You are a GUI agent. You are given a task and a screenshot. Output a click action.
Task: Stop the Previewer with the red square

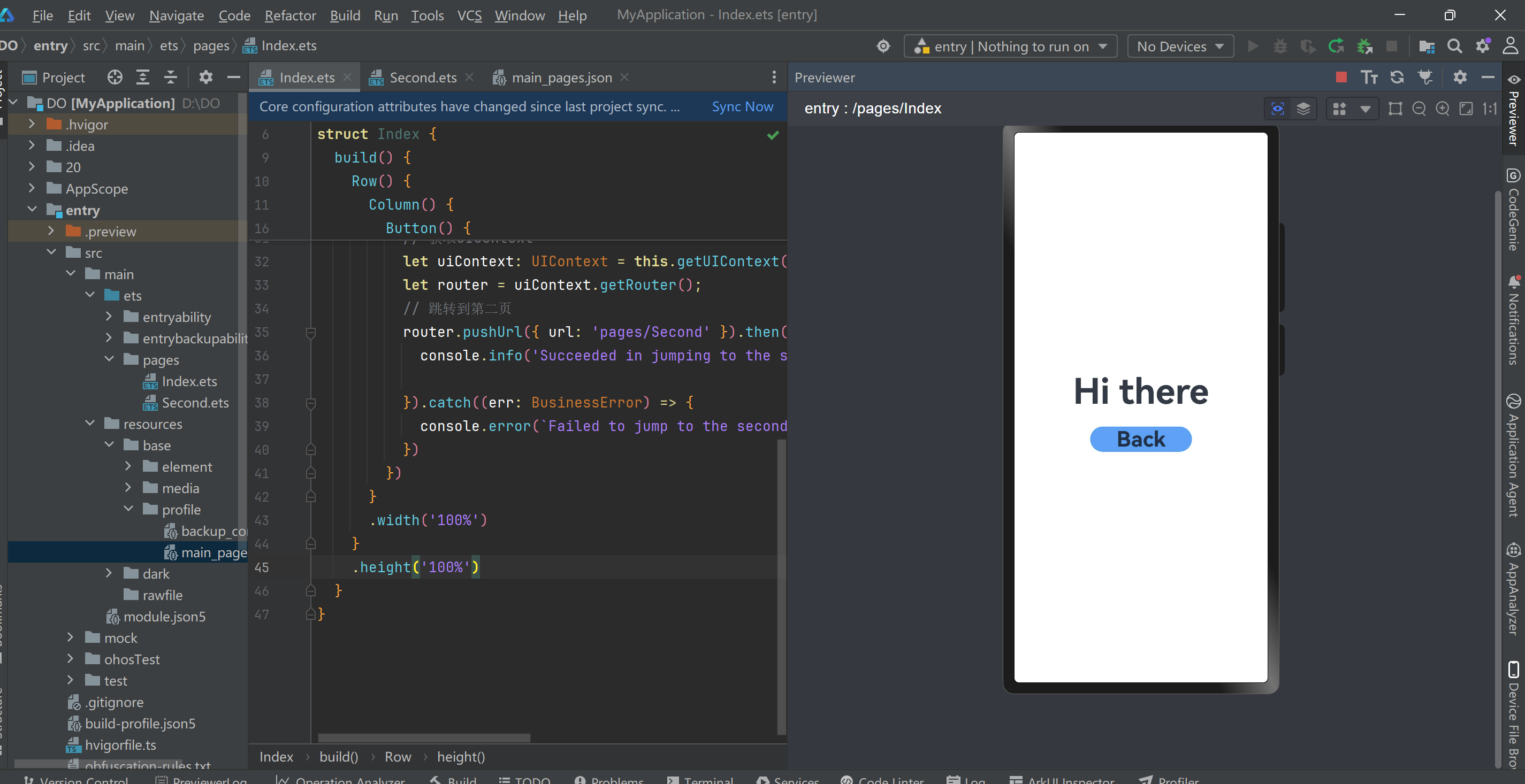pos(1341,77)
